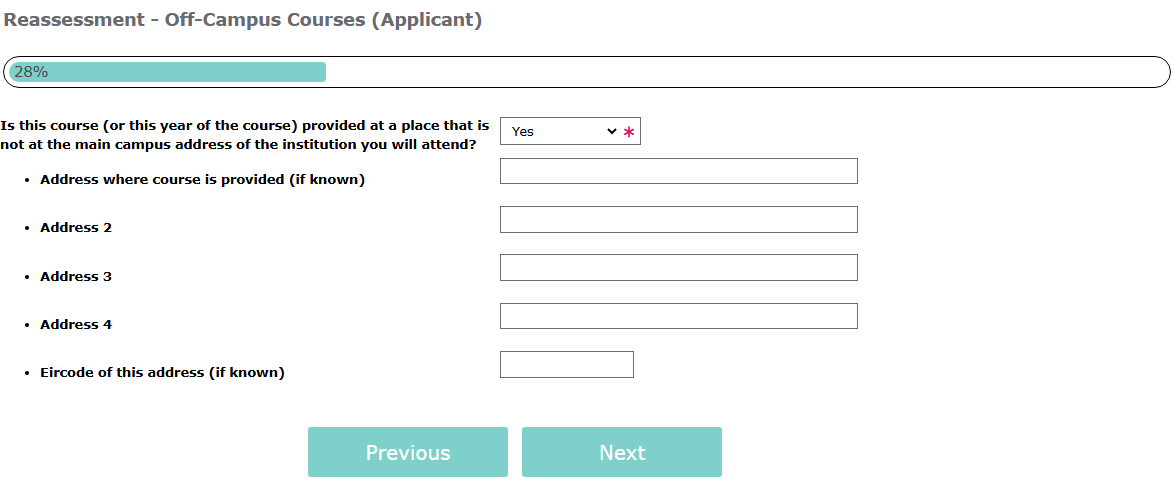1172x481 pixels.
Task: Click the 'Address where course is provided' label
Action: pos(202,180)
